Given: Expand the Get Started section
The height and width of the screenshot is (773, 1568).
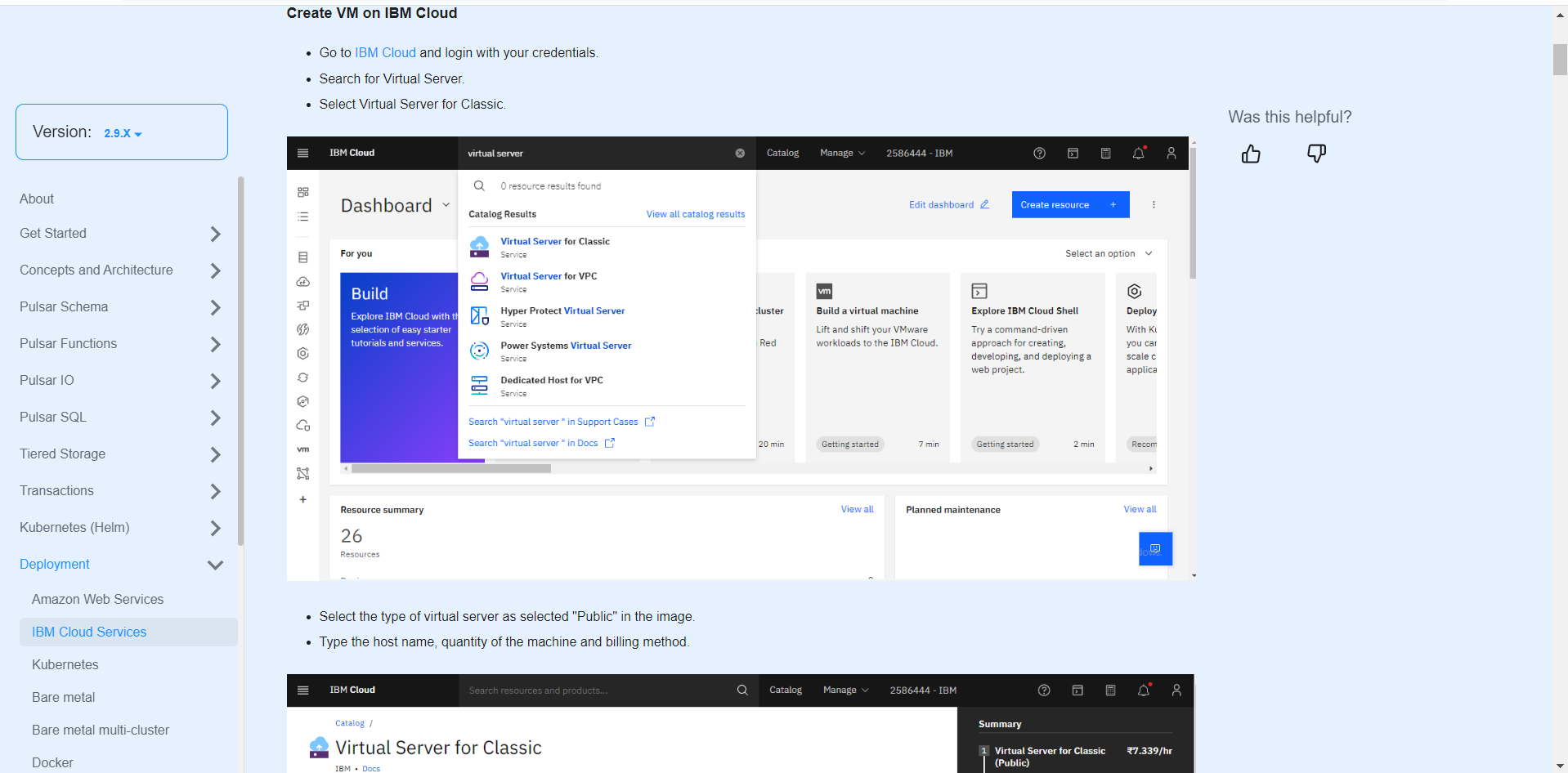Looking at the screenshot, I should coord(215,234).
